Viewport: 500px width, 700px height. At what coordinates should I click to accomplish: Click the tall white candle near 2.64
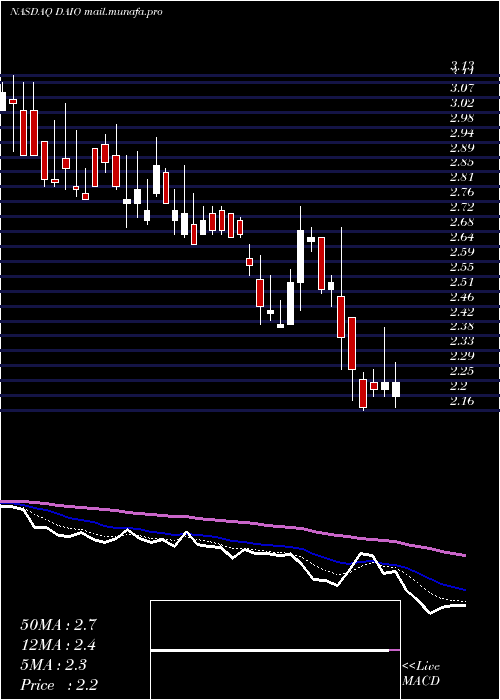click(300, 256)
